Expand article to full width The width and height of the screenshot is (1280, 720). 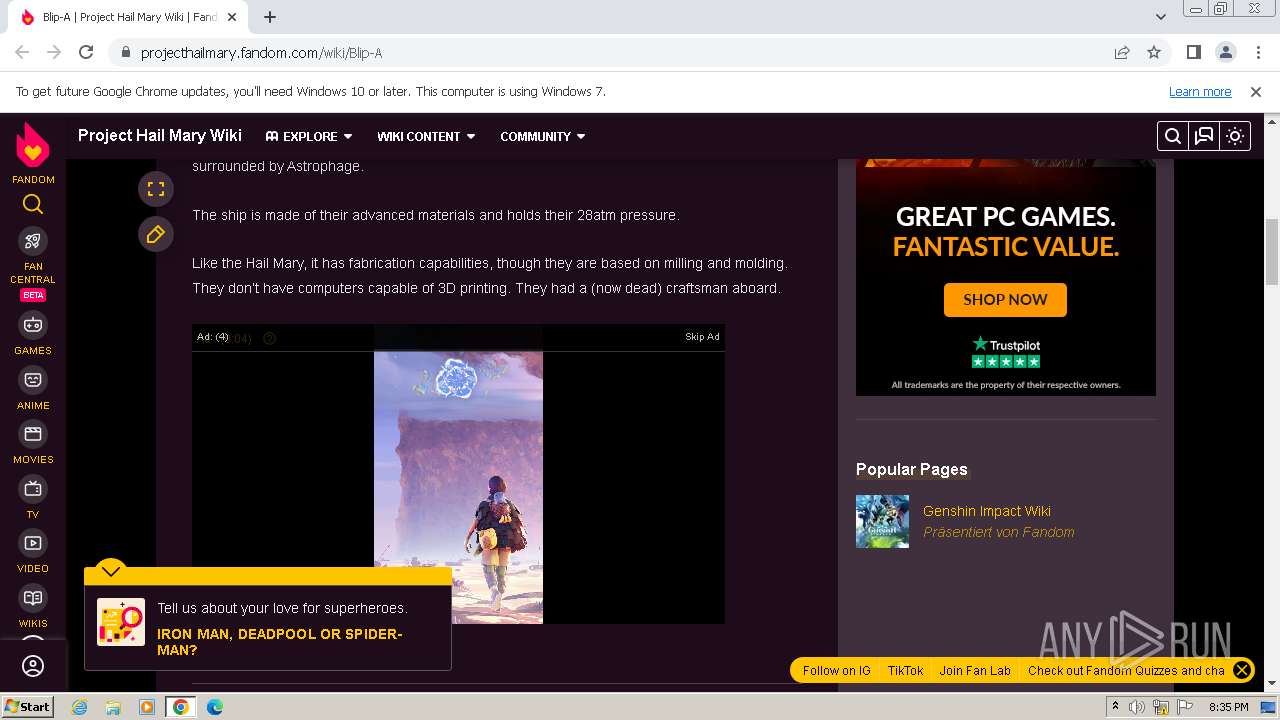click(156, 189)
